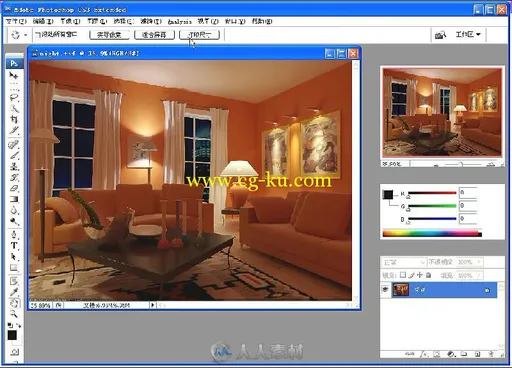
Task: Click the green G channel slider
Action: tap(432, 206)
